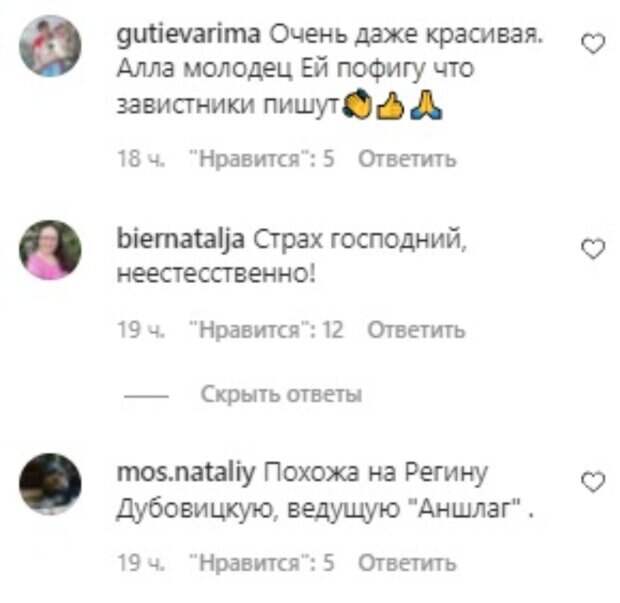
Task: Like mos.nataliy's comment via heart icon
Action: pos(593,482)
